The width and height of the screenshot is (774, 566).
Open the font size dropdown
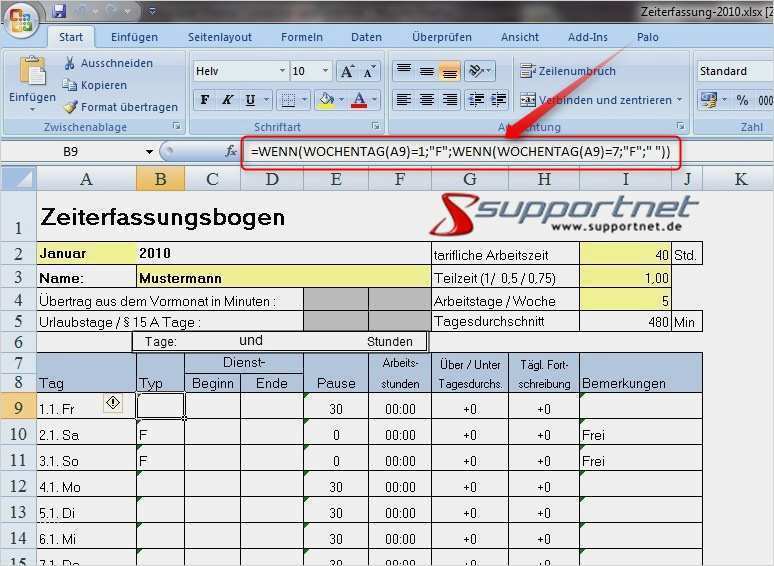pos(325,72)
